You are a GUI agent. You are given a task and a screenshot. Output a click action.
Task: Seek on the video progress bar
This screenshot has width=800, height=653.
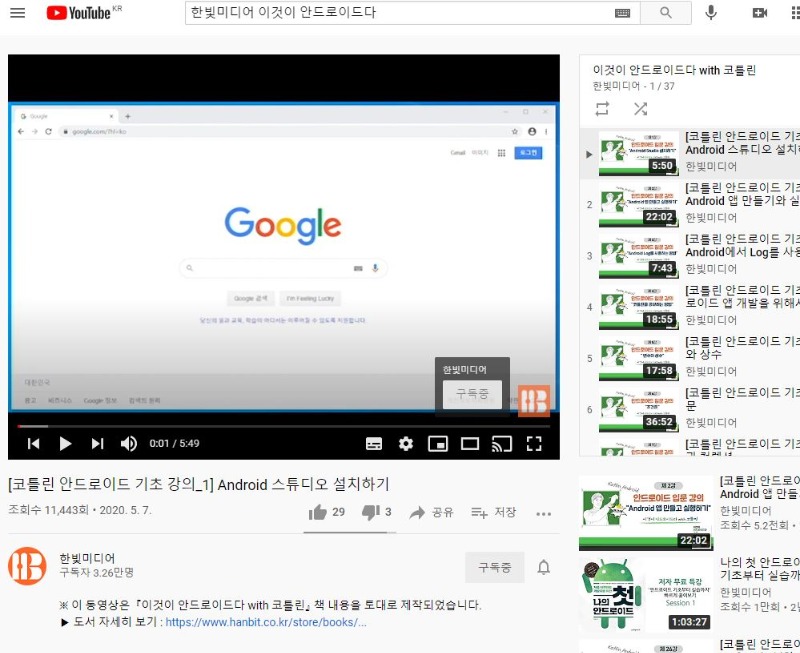284,426
